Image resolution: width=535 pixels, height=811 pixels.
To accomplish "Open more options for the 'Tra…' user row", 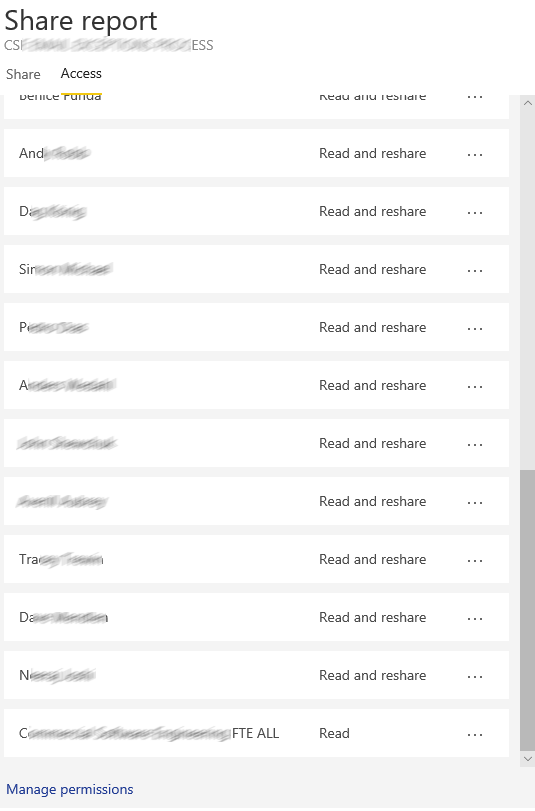I will coord(474,560).
